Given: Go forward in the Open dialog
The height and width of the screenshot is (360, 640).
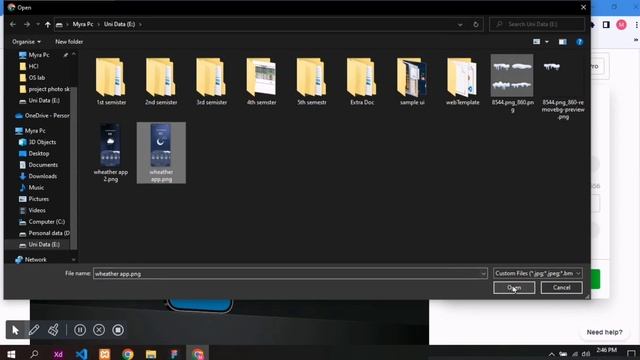Looking at the screenshot, I should point(27,24).
